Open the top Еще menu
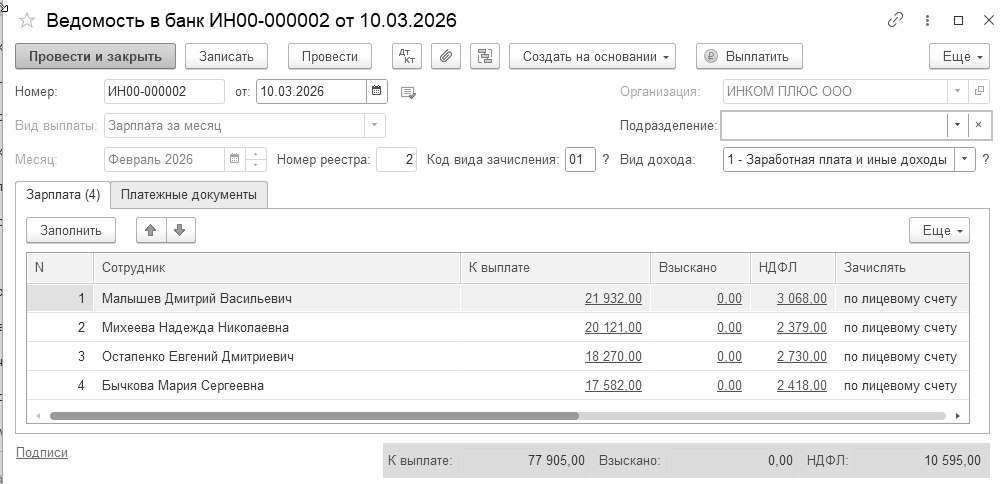Viewport: 1001px width, 484px height. point(958,56)
